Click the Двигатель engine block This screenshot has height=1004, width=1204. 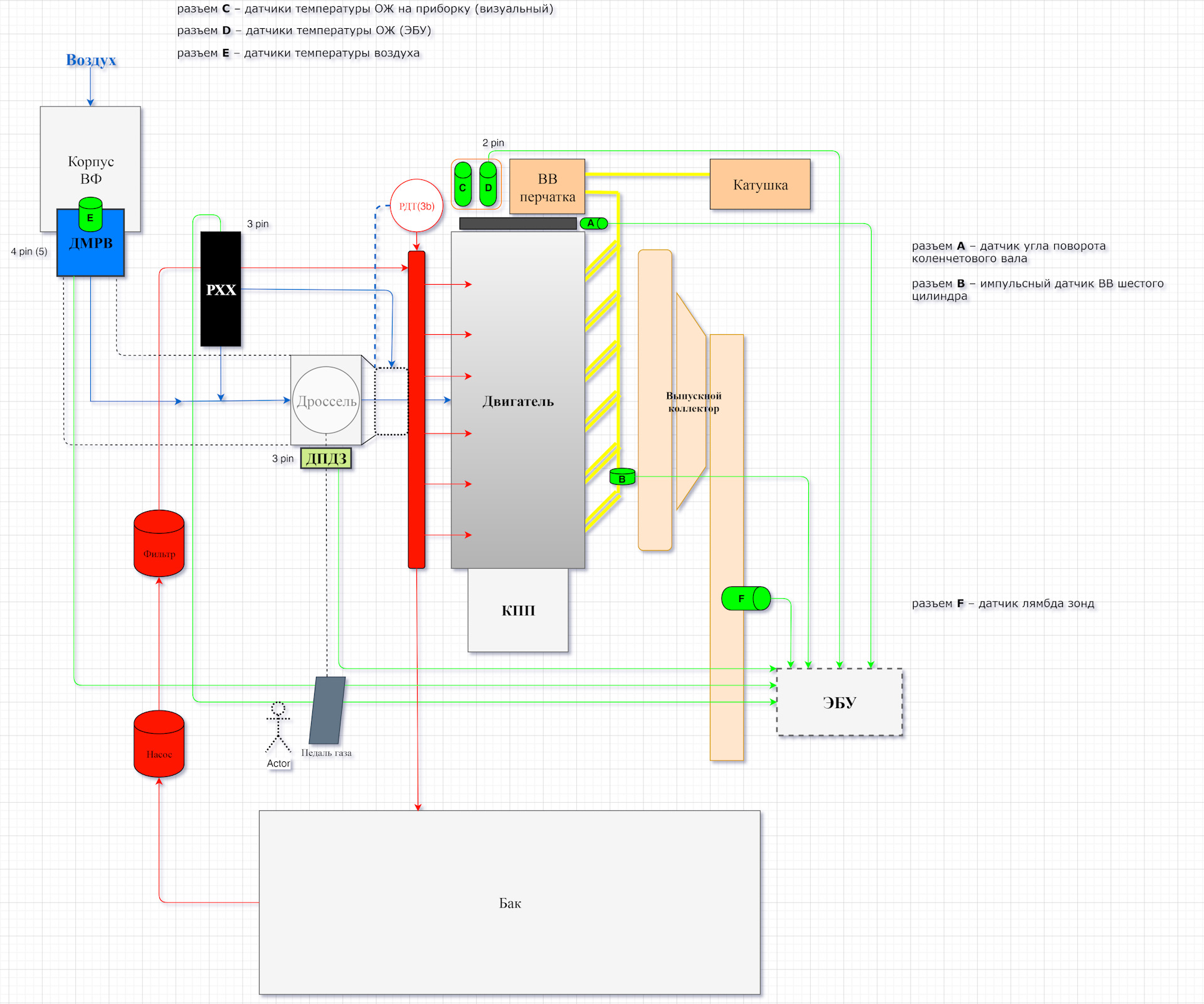[x=518, y=400]
